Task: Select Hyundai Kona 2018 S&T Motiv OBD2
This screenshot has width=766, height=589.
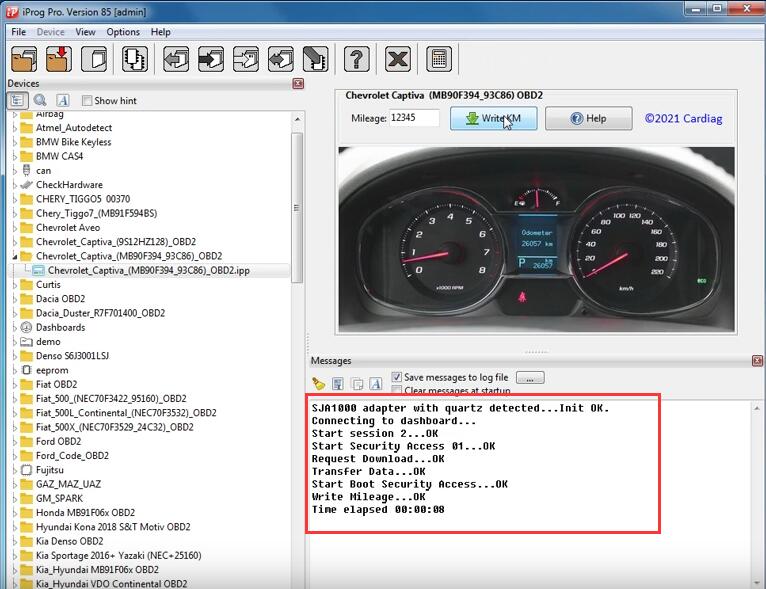Action: coord(113,527)
